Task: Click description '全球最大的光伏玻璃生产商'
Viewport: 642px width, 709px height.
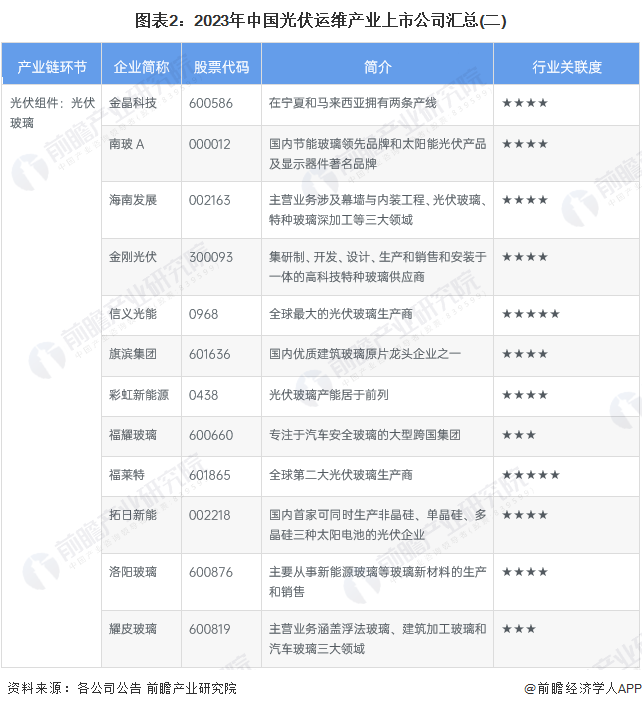Action: point(340,313)
